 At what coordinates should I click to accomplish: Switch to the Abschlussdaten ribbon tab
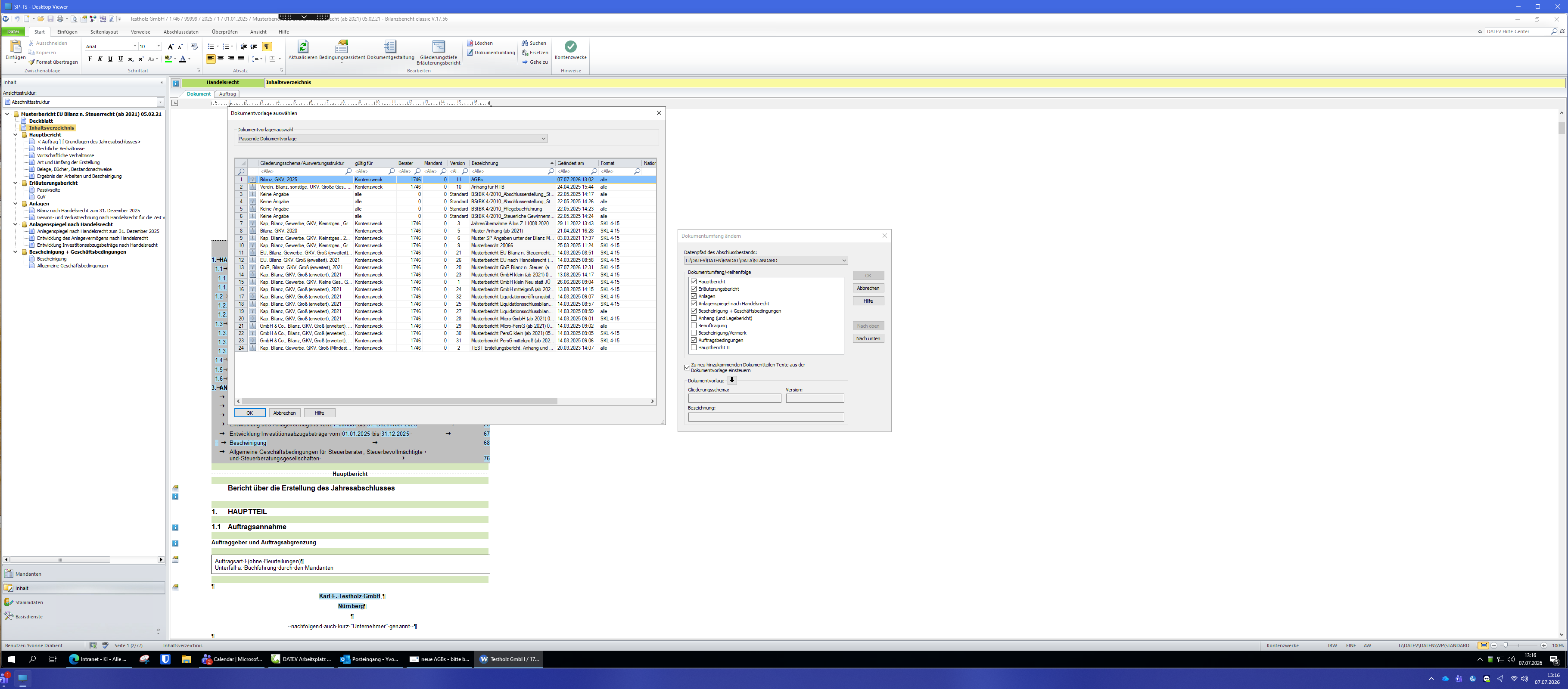pyautogui.click(x=181, y=31)
